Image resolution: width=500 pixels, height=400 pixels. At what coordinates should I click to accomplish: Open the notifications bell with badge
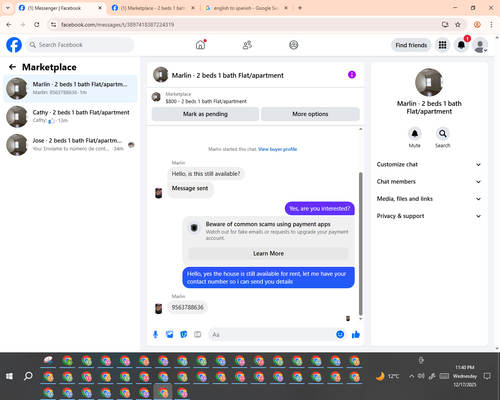tap(461, 45)
